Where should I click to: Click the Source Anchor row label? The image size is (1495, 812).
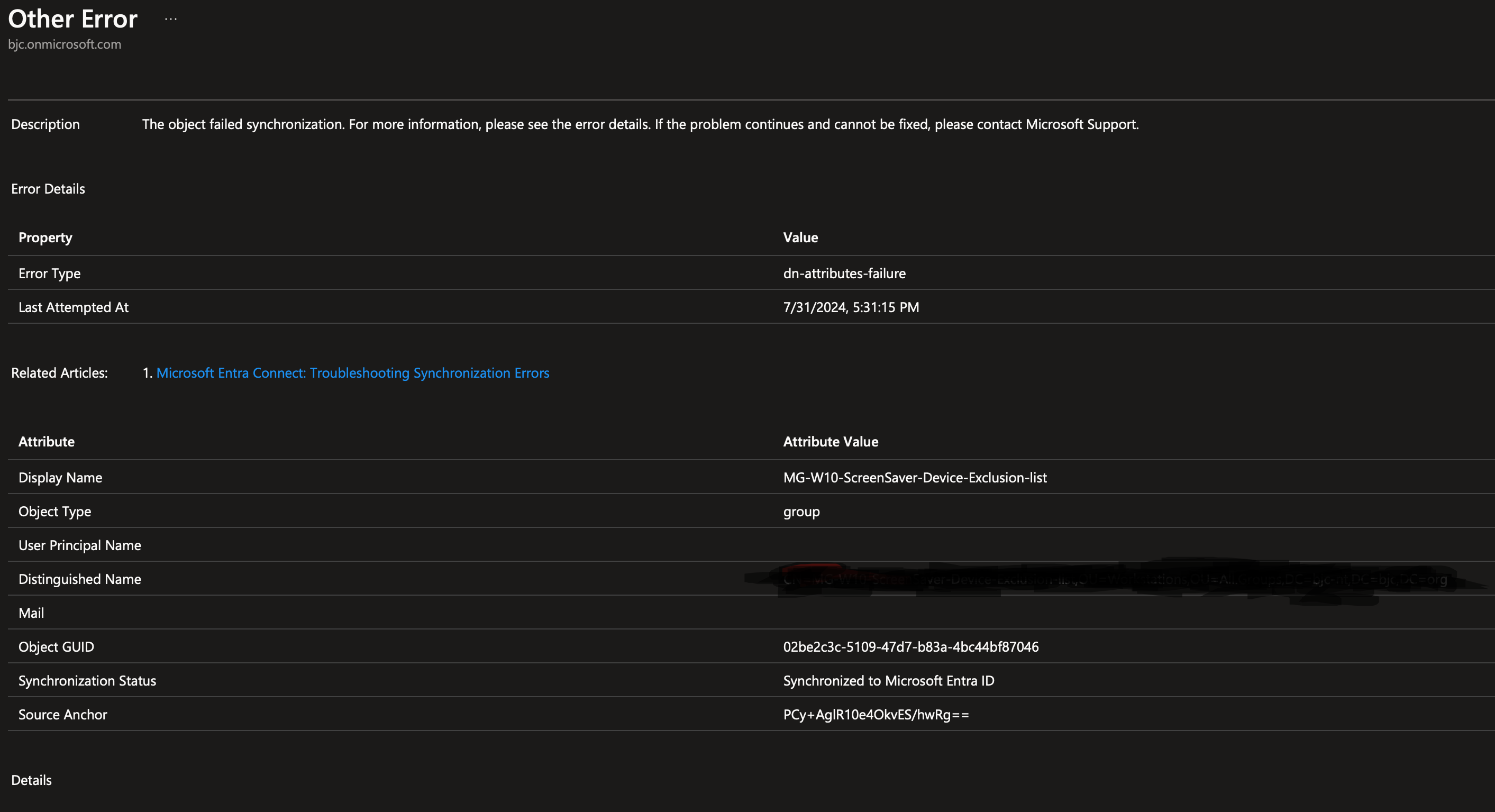click(x=62, y=715)
